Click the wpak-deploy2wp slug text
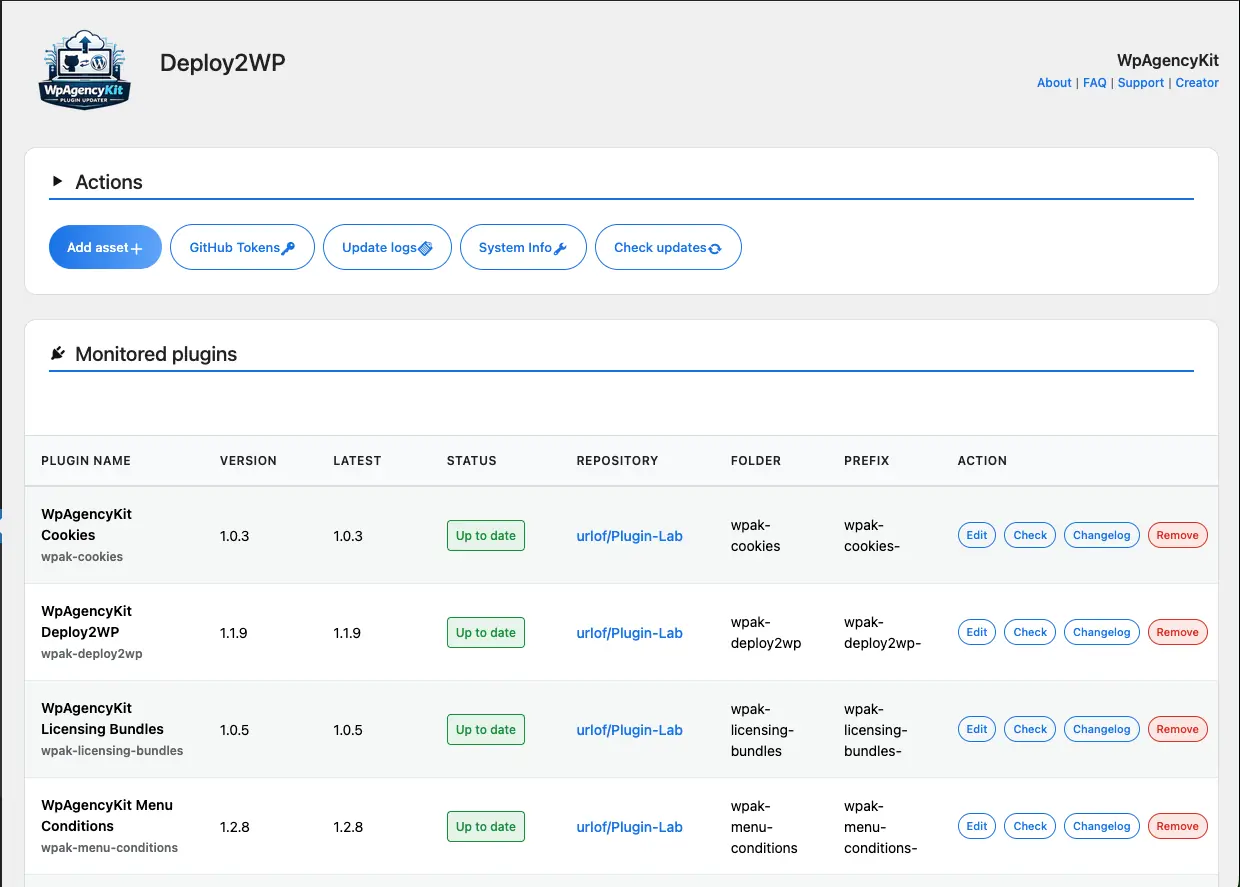Screen dimensions: 1240x887 tap(91, 654)
